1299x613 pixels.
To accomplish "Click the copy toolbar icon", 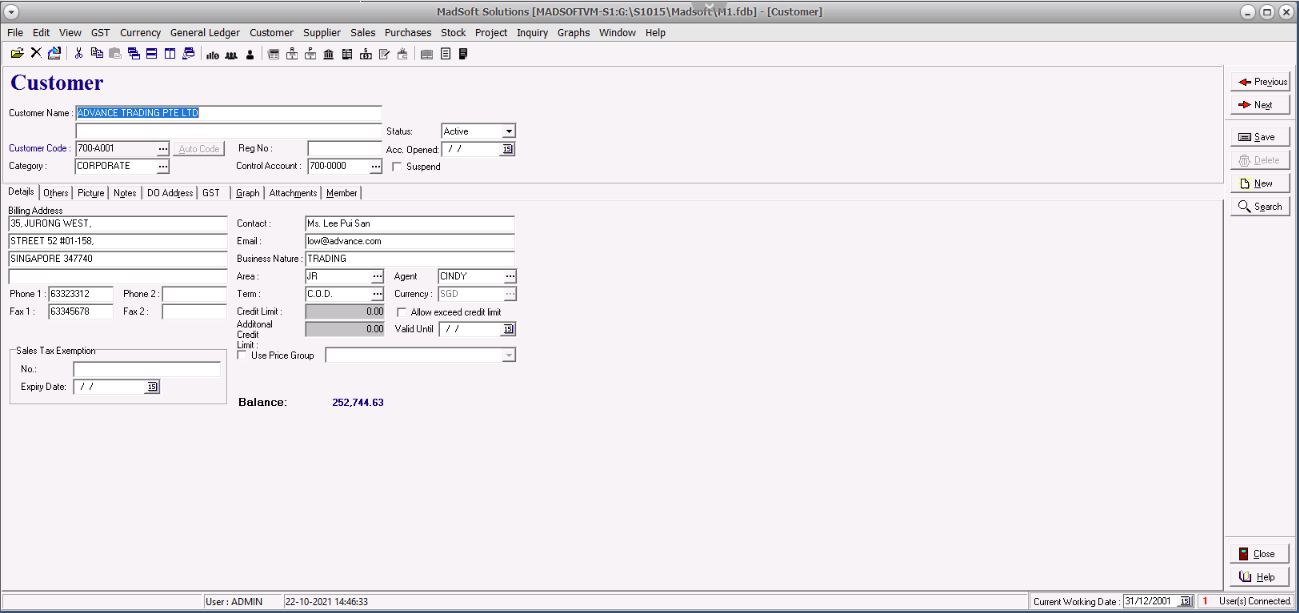I will pos(97,53).
